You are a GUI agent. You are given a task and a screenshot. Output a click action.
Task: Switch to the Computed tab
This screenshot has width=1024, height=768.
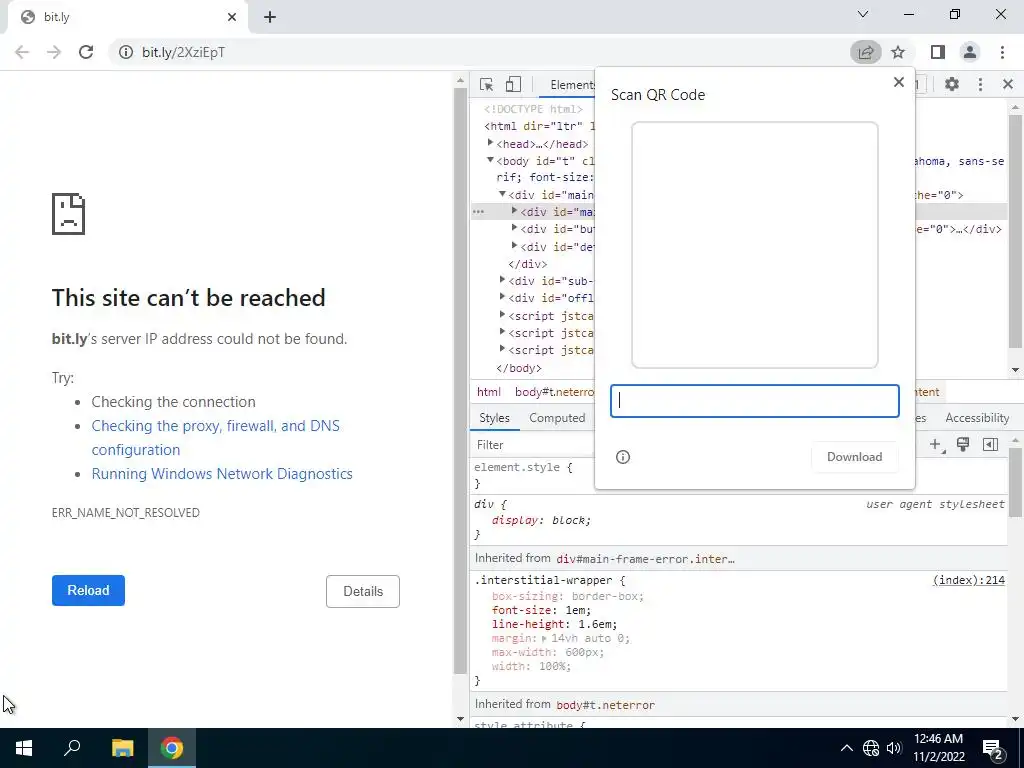[x=557, y=418]
